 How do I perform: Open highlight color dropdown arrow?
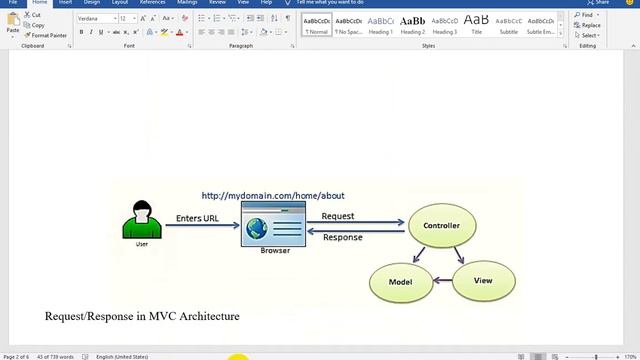(x=171, y=32)
